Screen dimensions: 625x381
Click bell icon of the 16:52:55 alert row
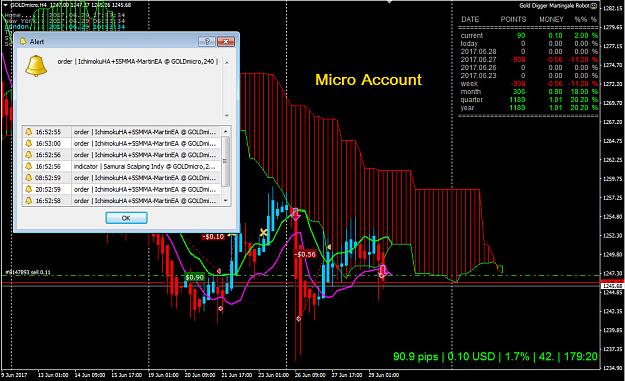pyautogui.click(x=29, y=132)
